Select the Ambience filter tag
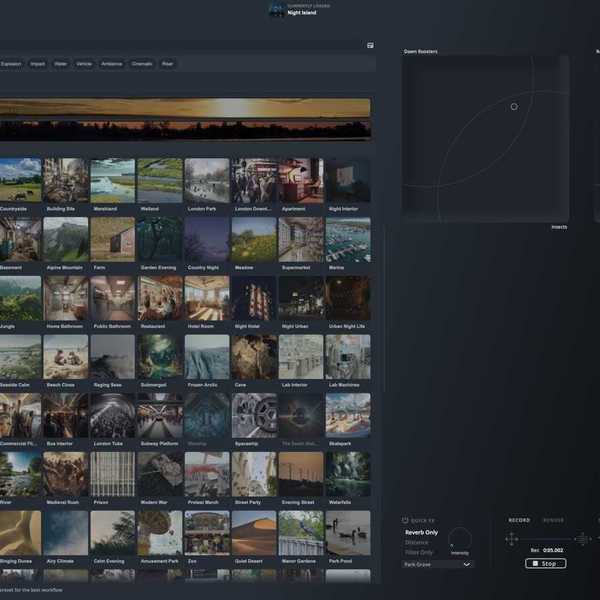Viewport: 600px width, 600px height. point(112,64)
